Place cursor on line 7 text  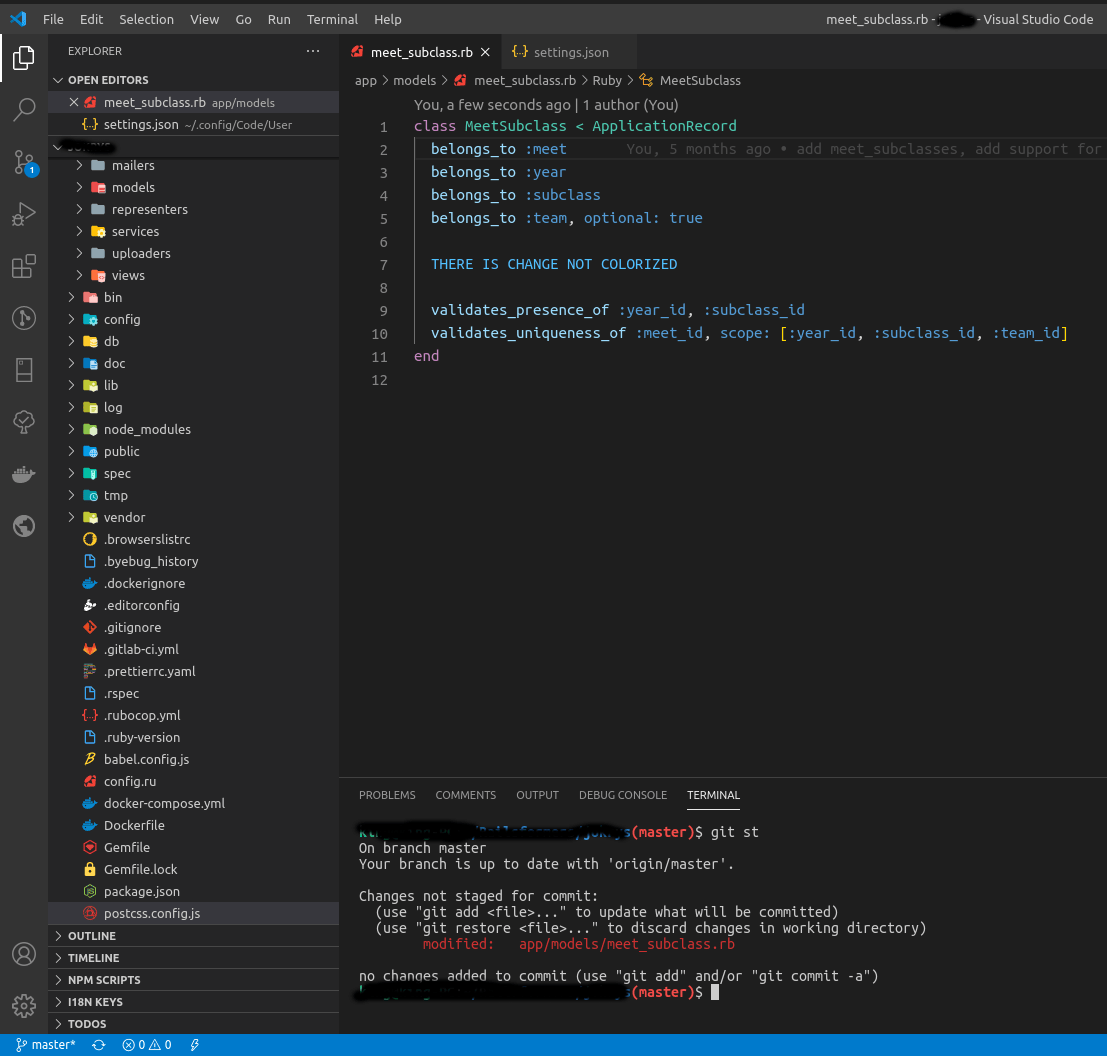pos(554,264)
